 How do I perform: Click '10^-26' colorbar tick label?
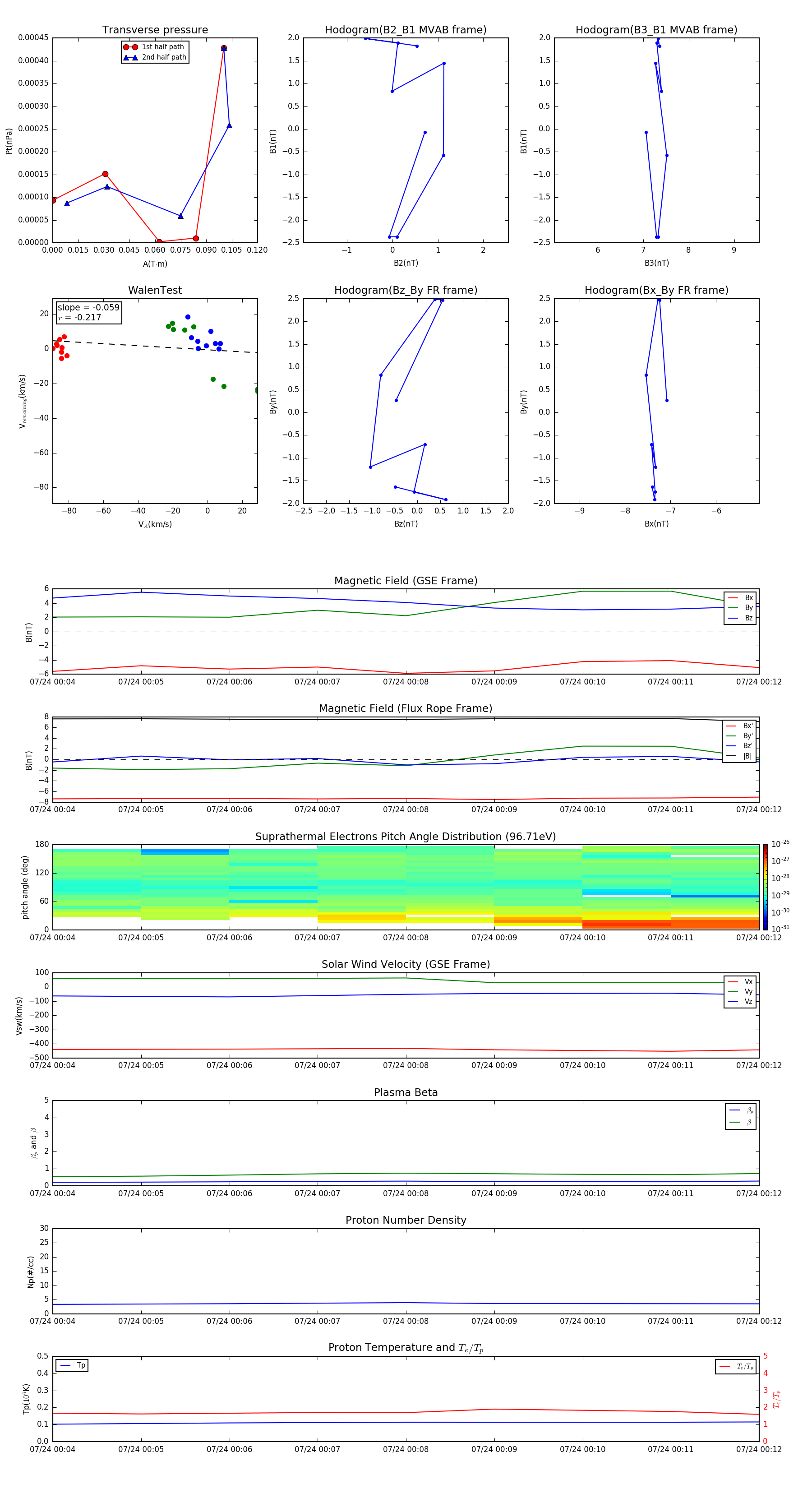pos(780,844)
